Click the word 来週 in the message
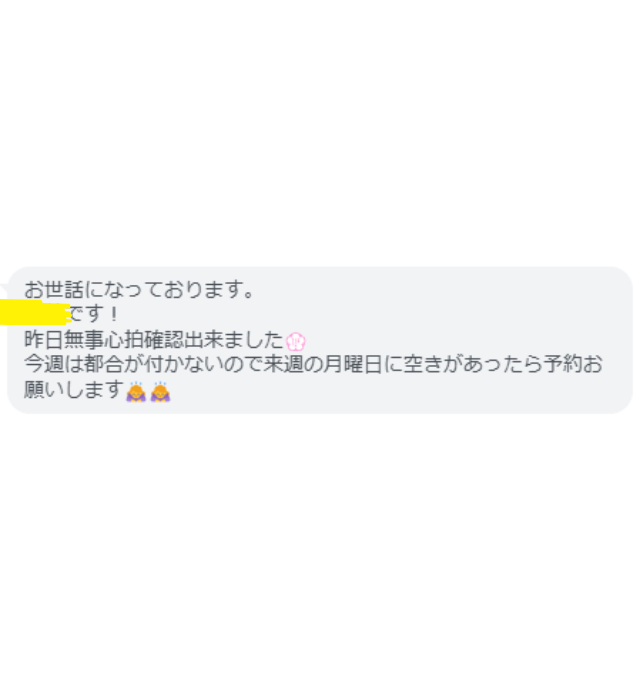The image size is (640, 680). point(283,364)
